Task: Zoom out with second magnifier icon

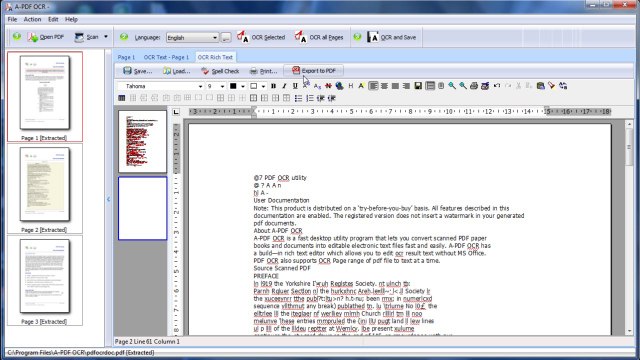Action: tap(463, 86)
